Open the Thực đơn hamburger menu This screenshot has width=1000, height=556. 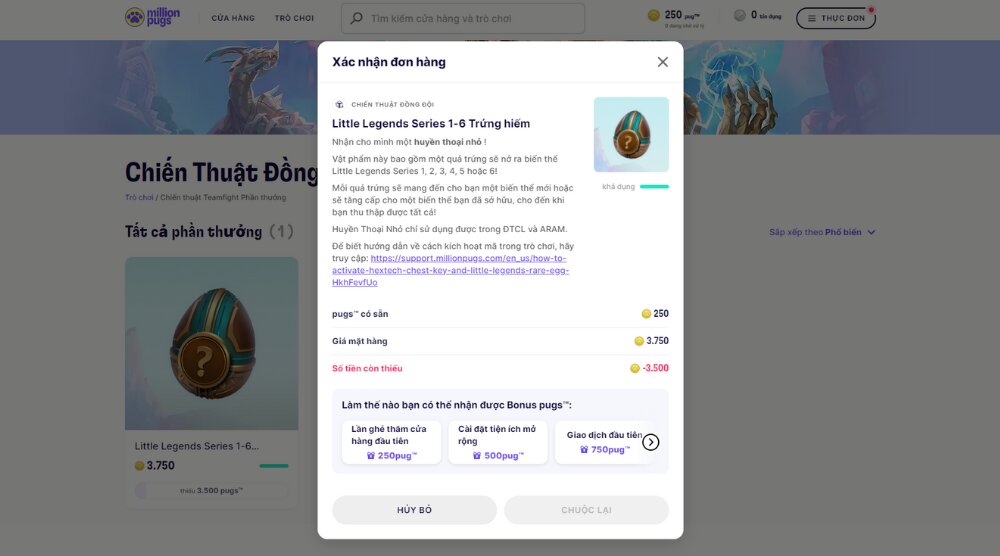pos(835,18)
